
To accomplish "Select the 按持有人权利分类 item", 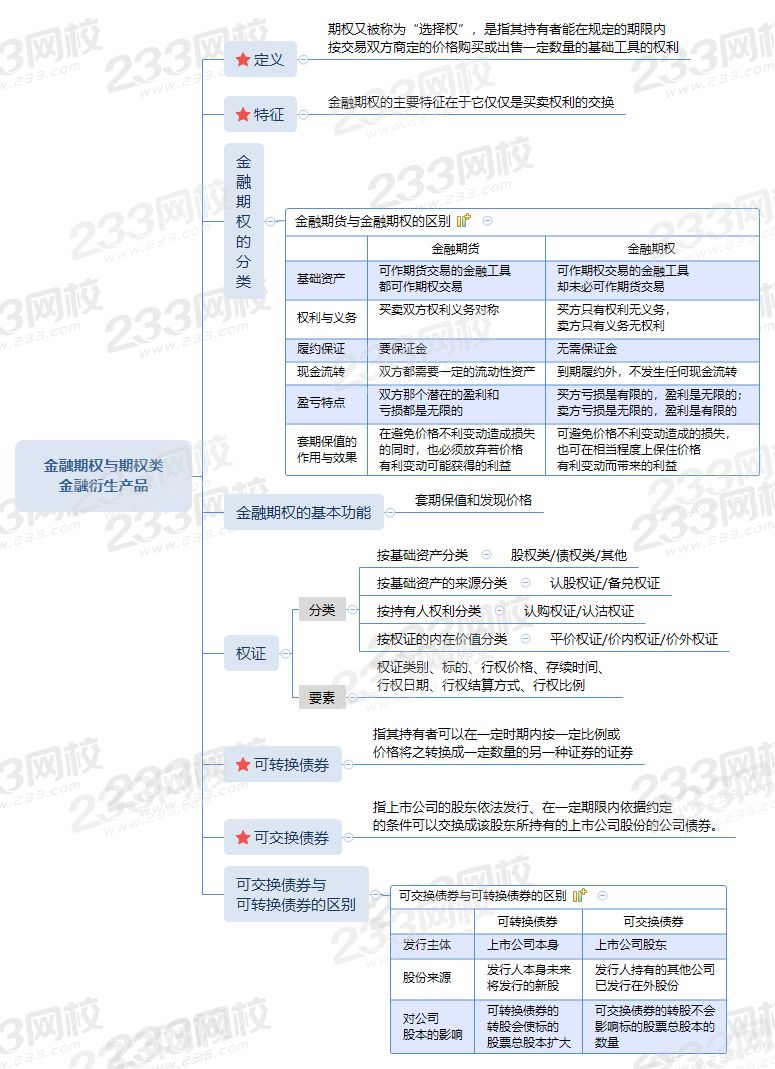I will coord(429,611).
